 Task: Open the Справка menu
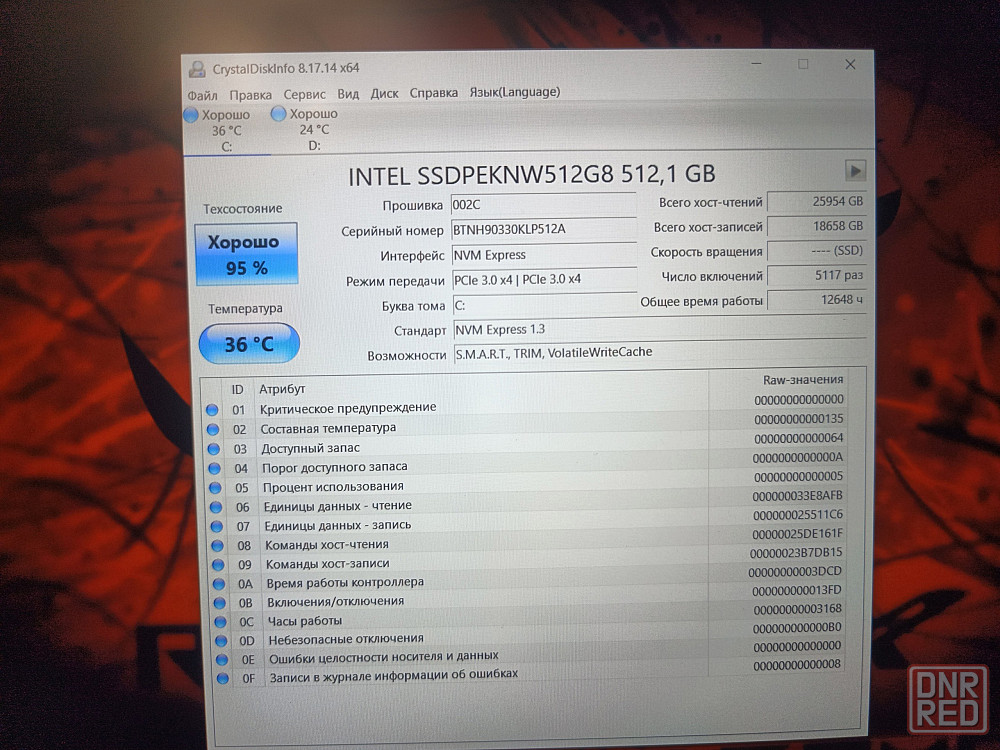click(434, 93)
